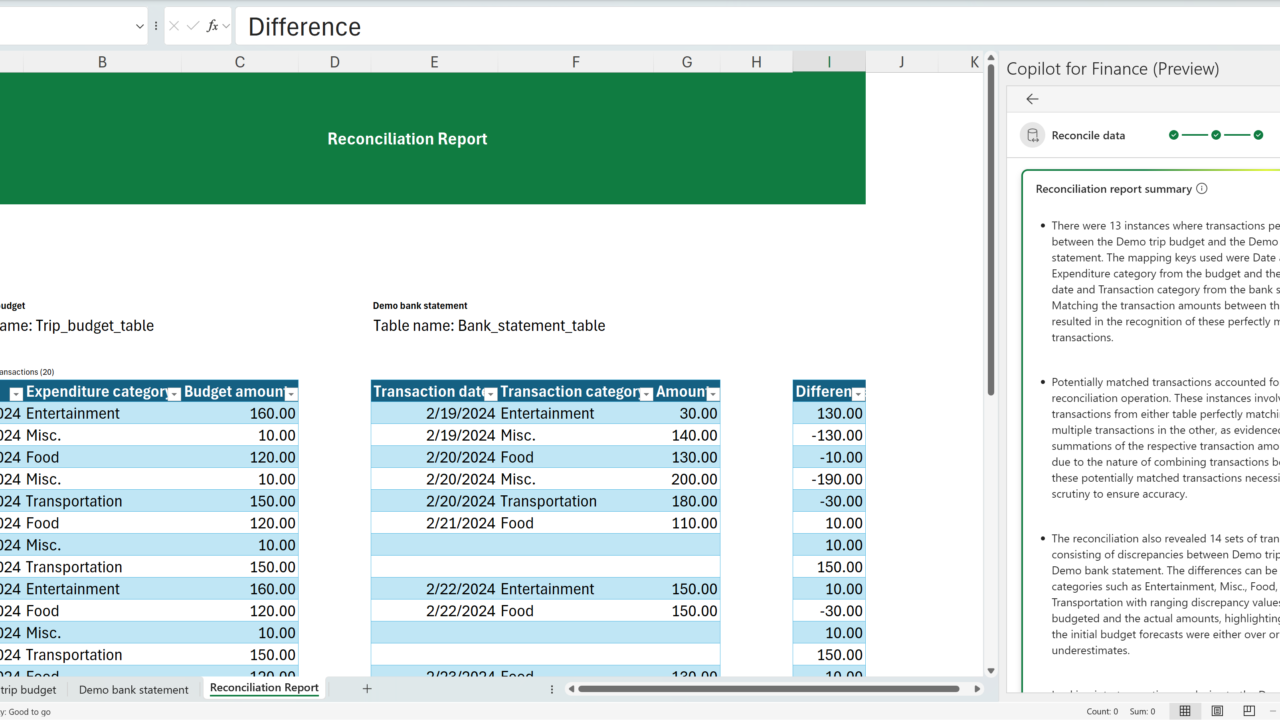This screenshot has width=1280, height=720.
Task: Open the Budget amount filter dropdown
Action: (x=290, y=393)
